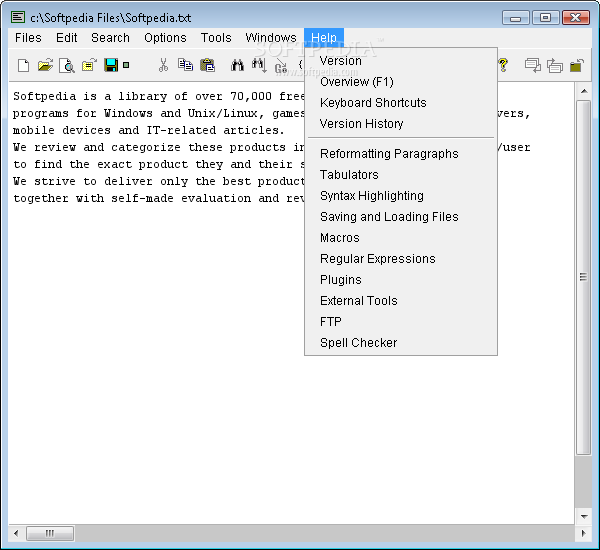Click the yellow folder with lines reopen icon
Viewport: 600px width, 550px height.
(89, 65)
